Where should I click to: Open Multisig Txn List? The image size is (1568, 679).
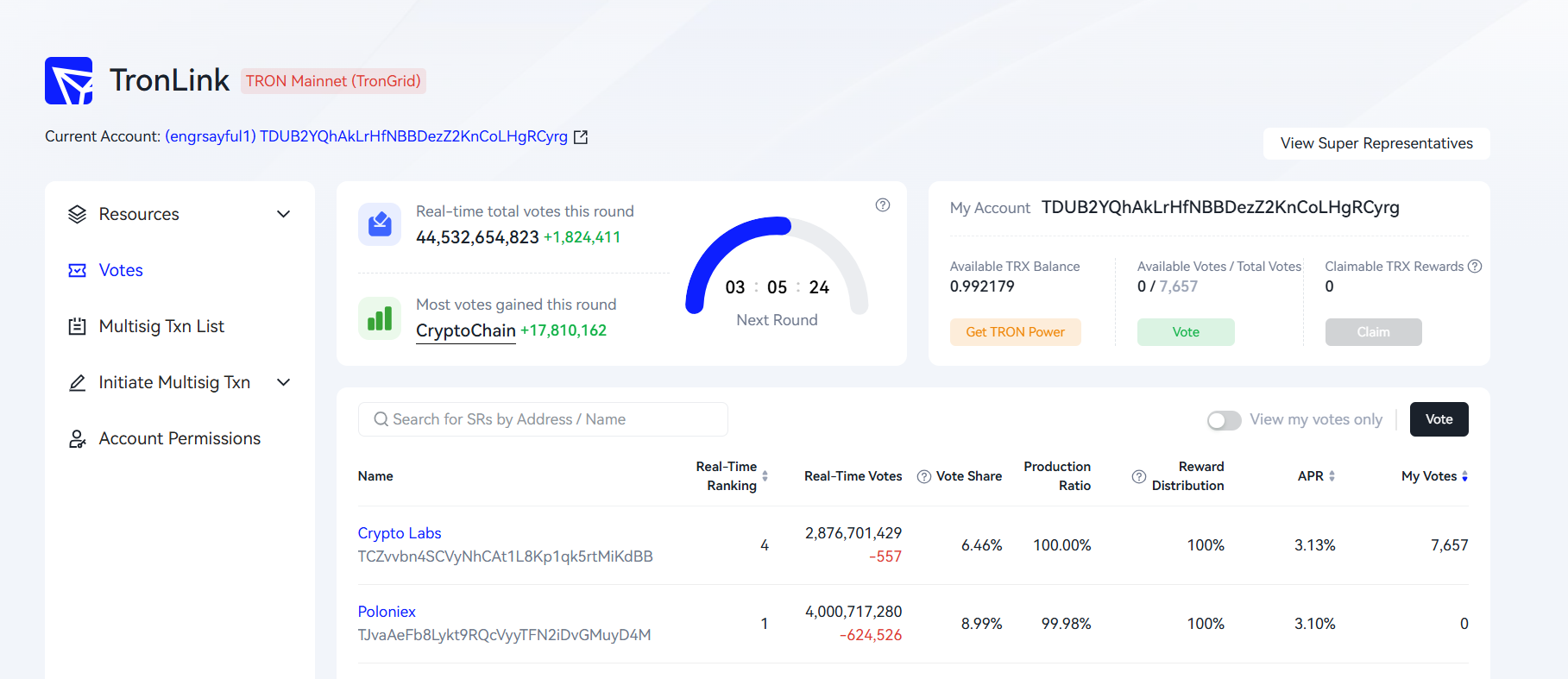(x=161, y=326)
